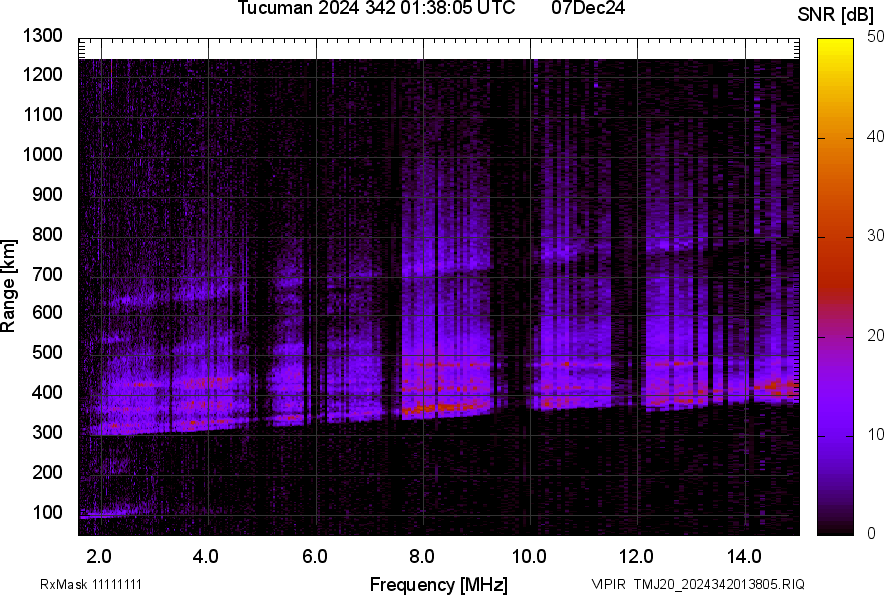Click the colorbar tick label 30
This screenshot has width=884, height=595.
pyautogui.click(x=876, y=236)
